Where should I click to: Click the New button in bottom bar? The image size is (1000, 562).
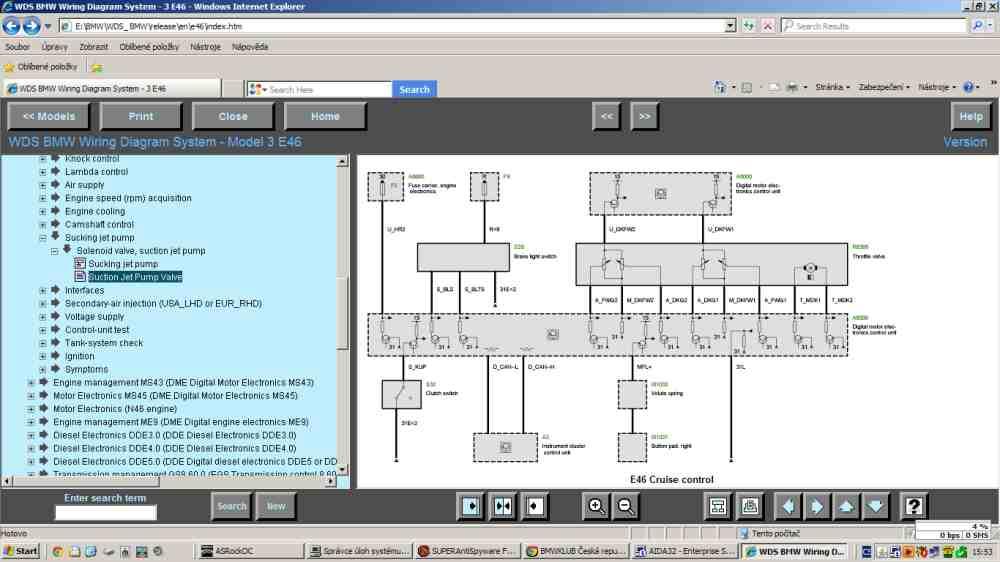point(276,506)
